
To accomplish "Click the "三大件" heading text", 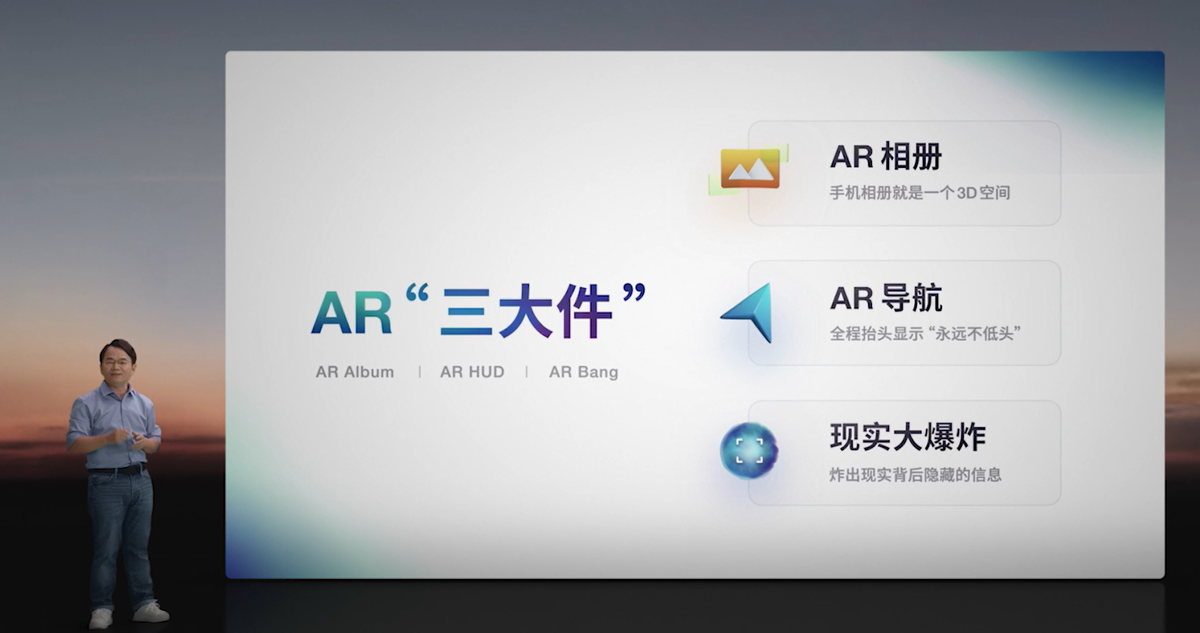I will [525, 311].
